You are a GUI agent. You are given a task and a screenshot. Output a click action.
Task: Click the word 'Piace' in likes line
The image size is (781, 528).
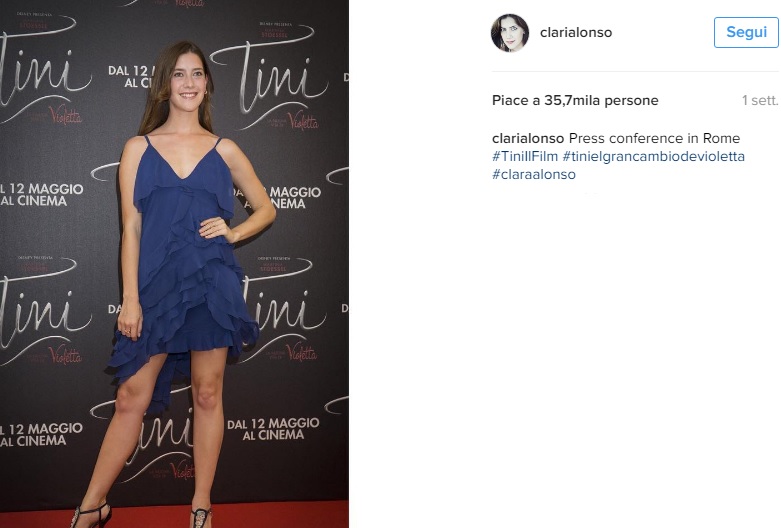coord(510,101)
